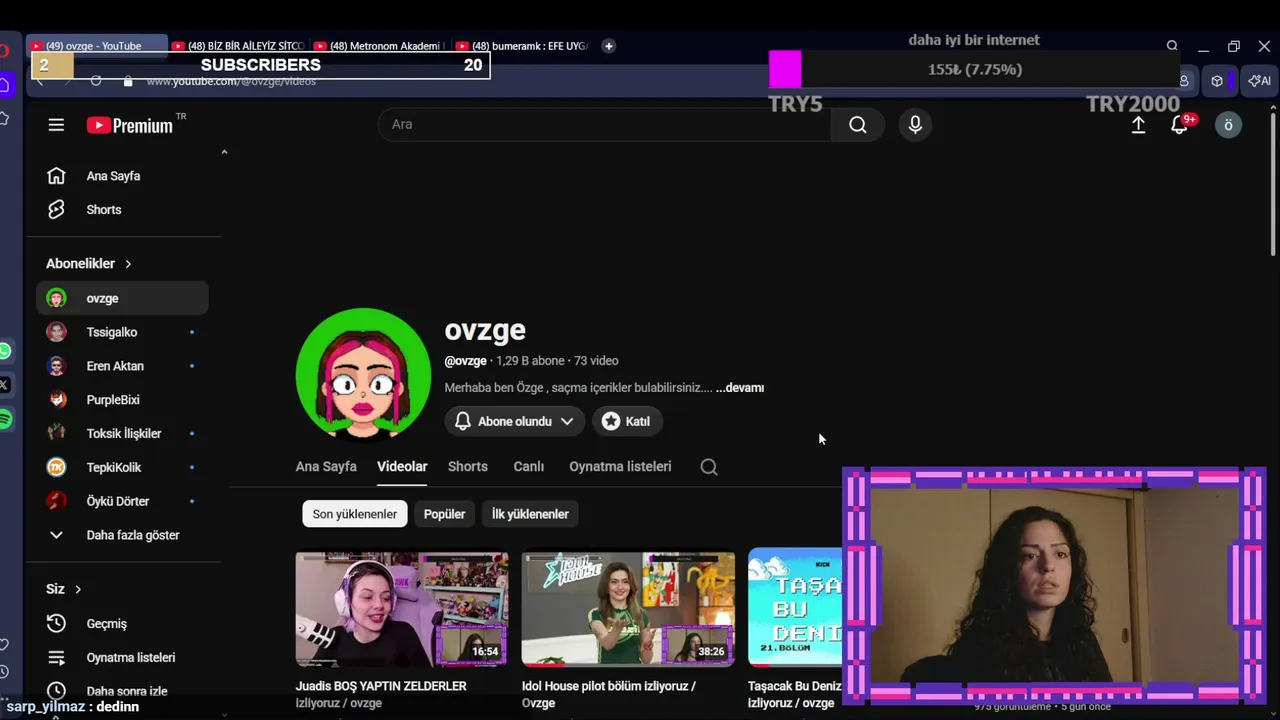Open Juadis BOŞ YAPTIN ZELDERLER video thumbnail
Viewport: 1280px width, 720px height.
click(x=402, y=609)
